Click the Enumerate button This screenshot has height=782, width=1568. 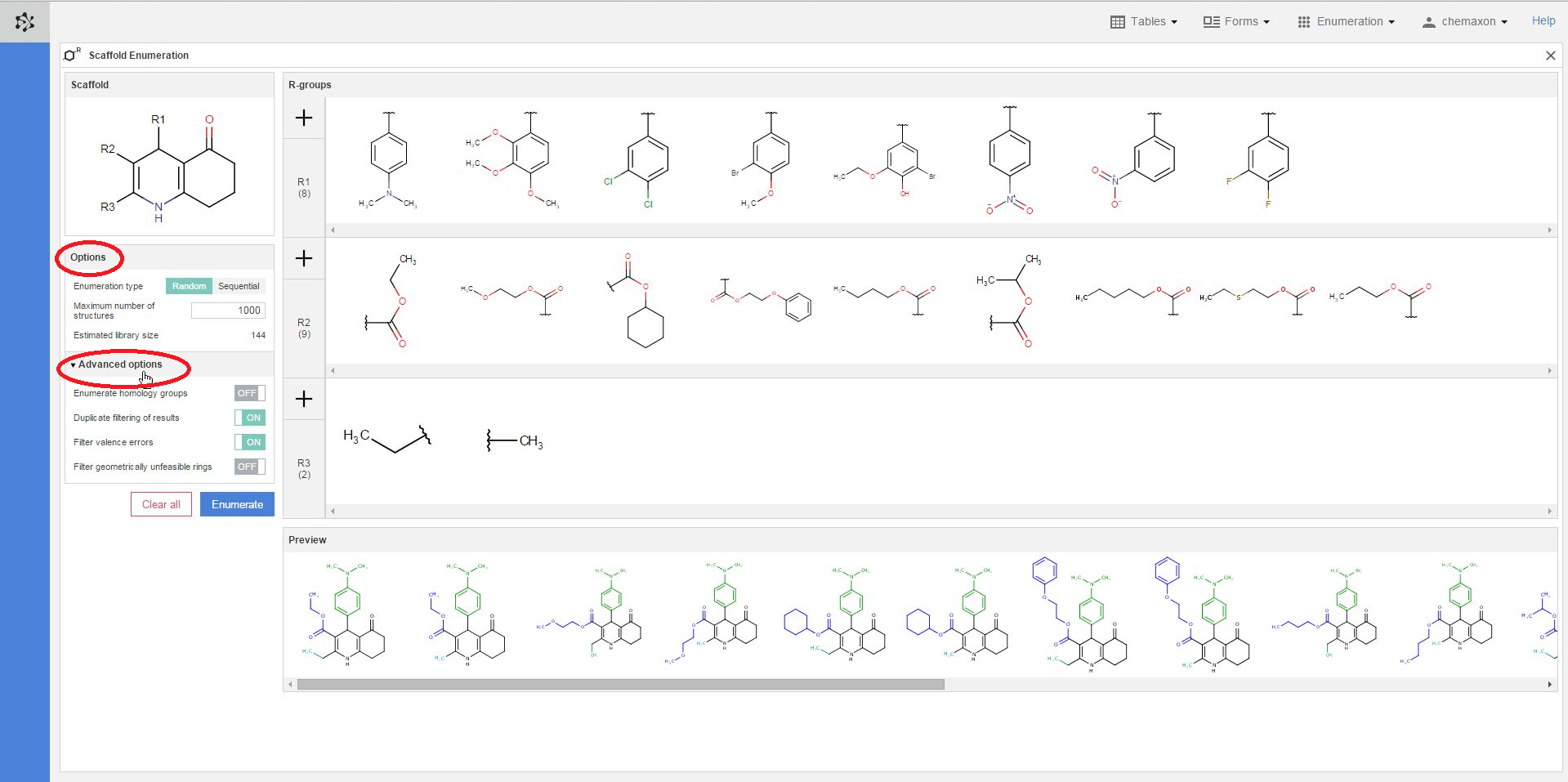click(x=237, y=504)
